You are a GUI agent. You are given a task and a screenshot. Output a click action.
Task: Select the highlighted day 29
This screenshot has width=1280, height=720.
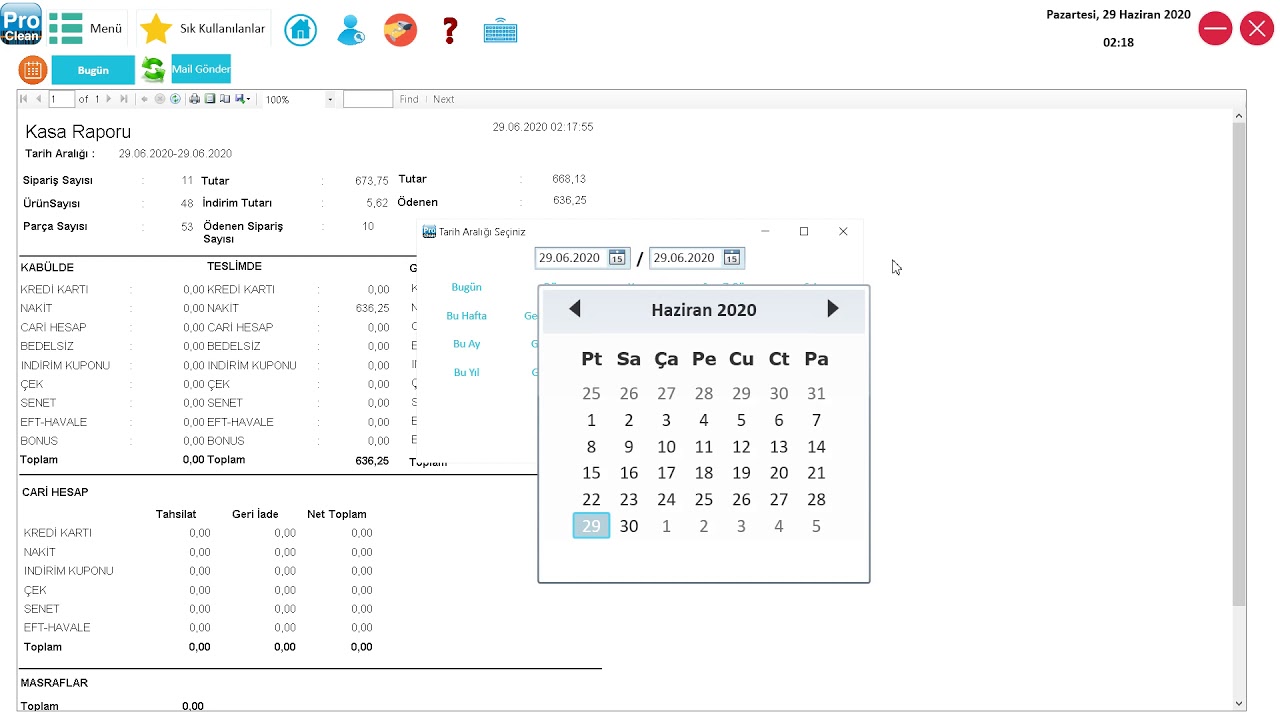click(591, 526)
